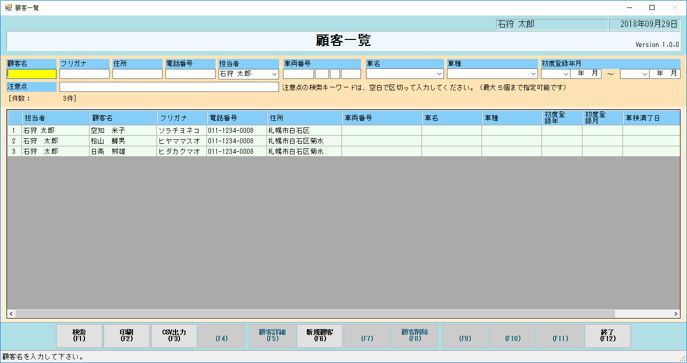Click the 検索 (F1) button
687x363 pixels.
tap(79, 336)
